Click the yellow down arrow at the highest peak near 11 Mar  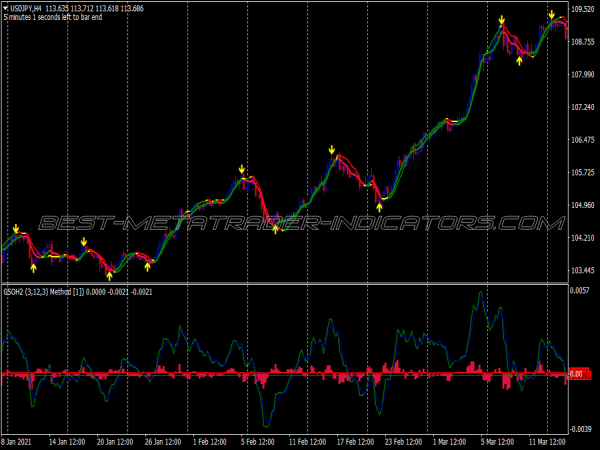coord(551,14)
